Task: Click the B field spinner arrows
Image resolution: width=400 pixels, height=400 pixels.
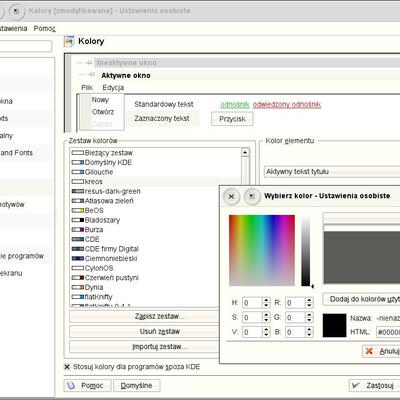Action: click(310, 332)
